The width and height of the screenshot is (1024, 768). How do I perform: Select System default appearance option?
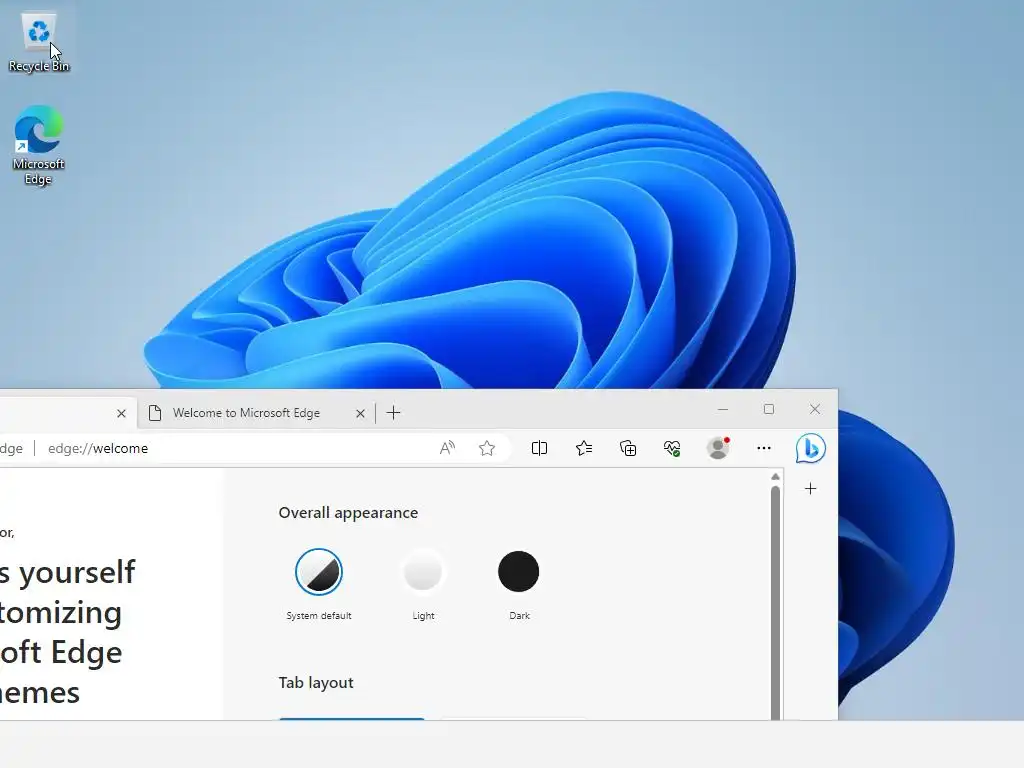click(x=319, y=572)
